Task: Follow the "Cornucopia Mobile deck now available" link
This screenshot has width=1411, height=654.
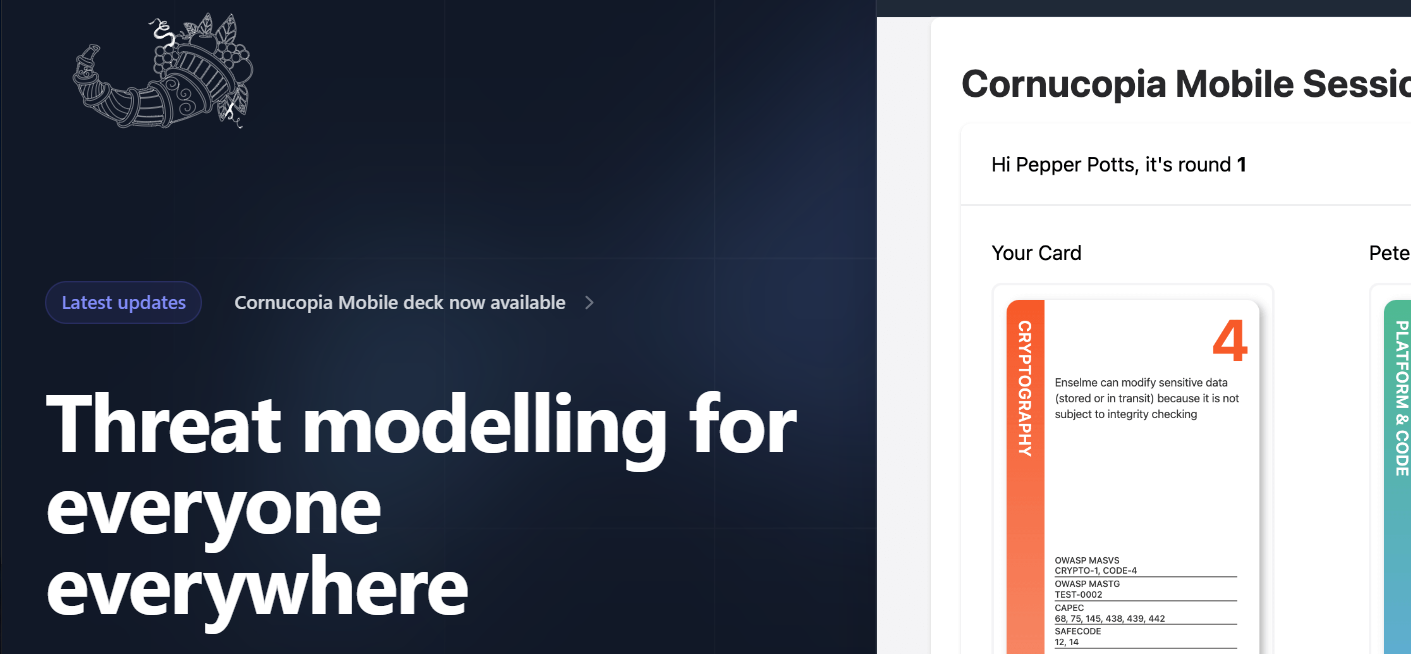Action: 399,303
